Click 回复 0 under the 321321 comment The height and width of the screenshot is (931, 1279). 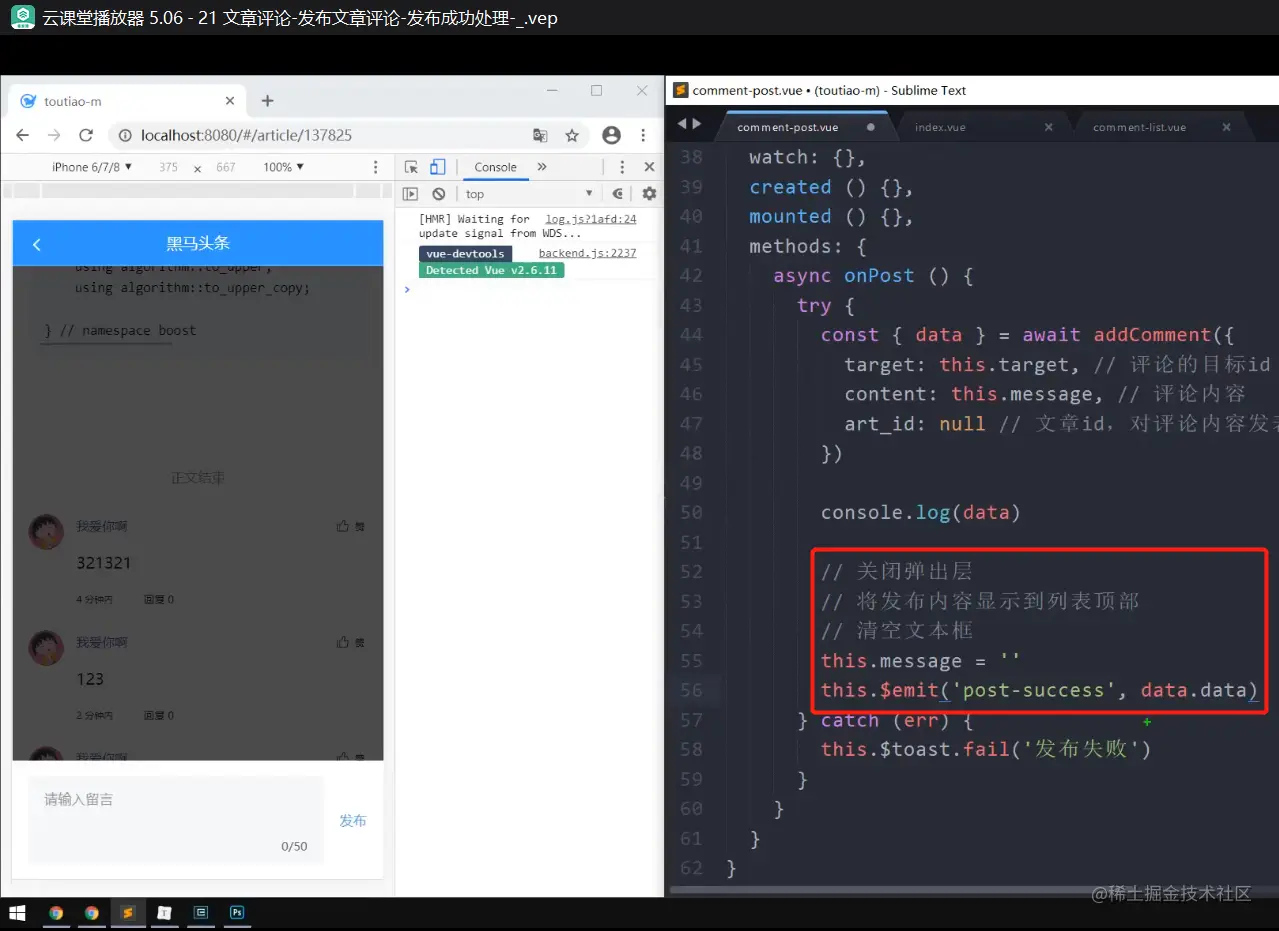pos(159,600)
